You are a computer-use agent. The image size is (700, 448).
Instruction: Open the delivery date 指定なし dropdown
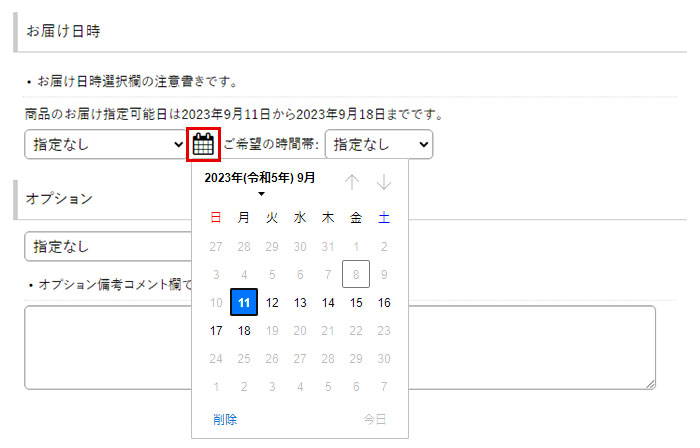tap(105, 145)
